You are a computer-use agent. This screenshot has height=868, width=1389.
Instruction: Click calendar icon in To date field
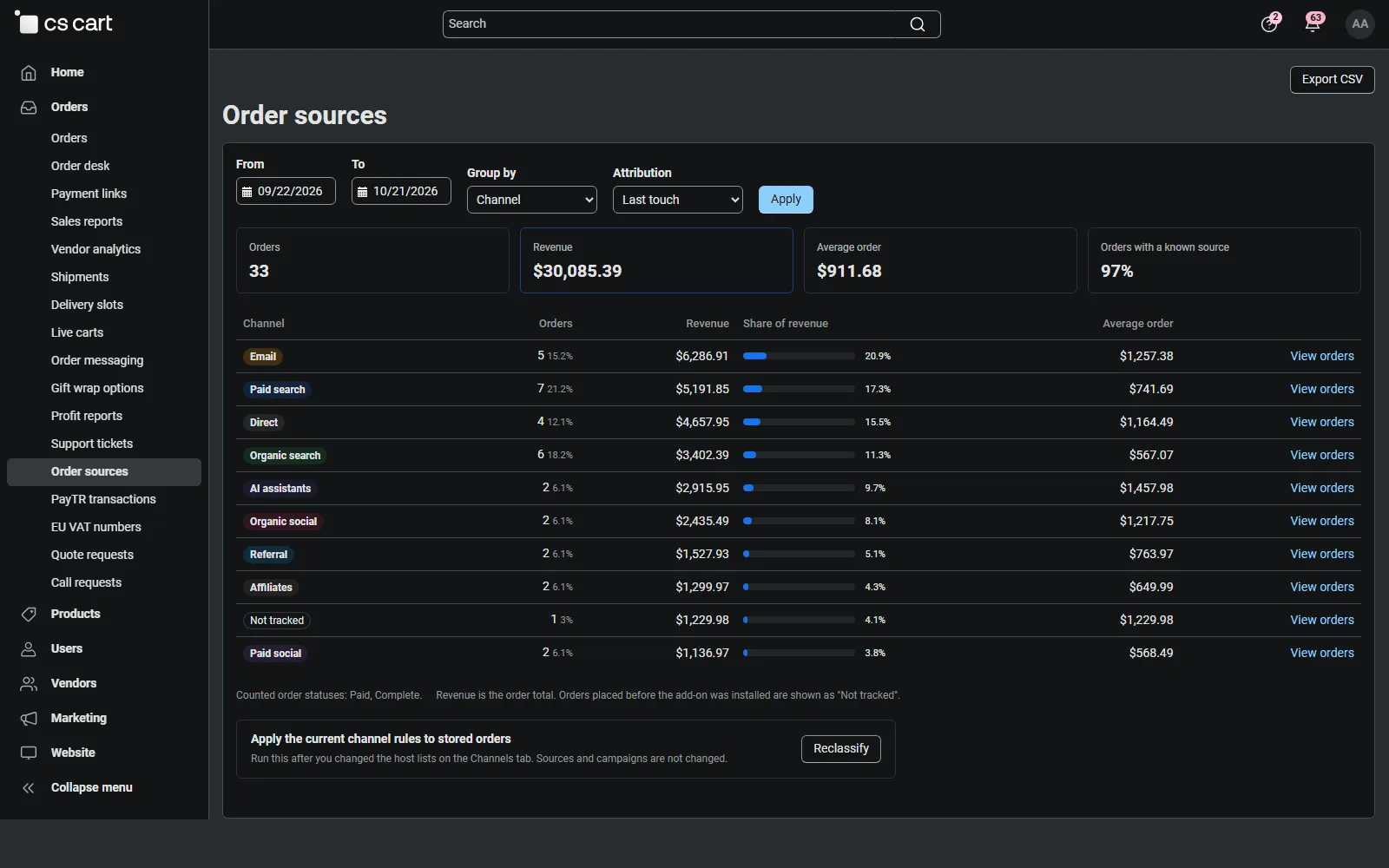pyautogui.click(x=362, y=192)
